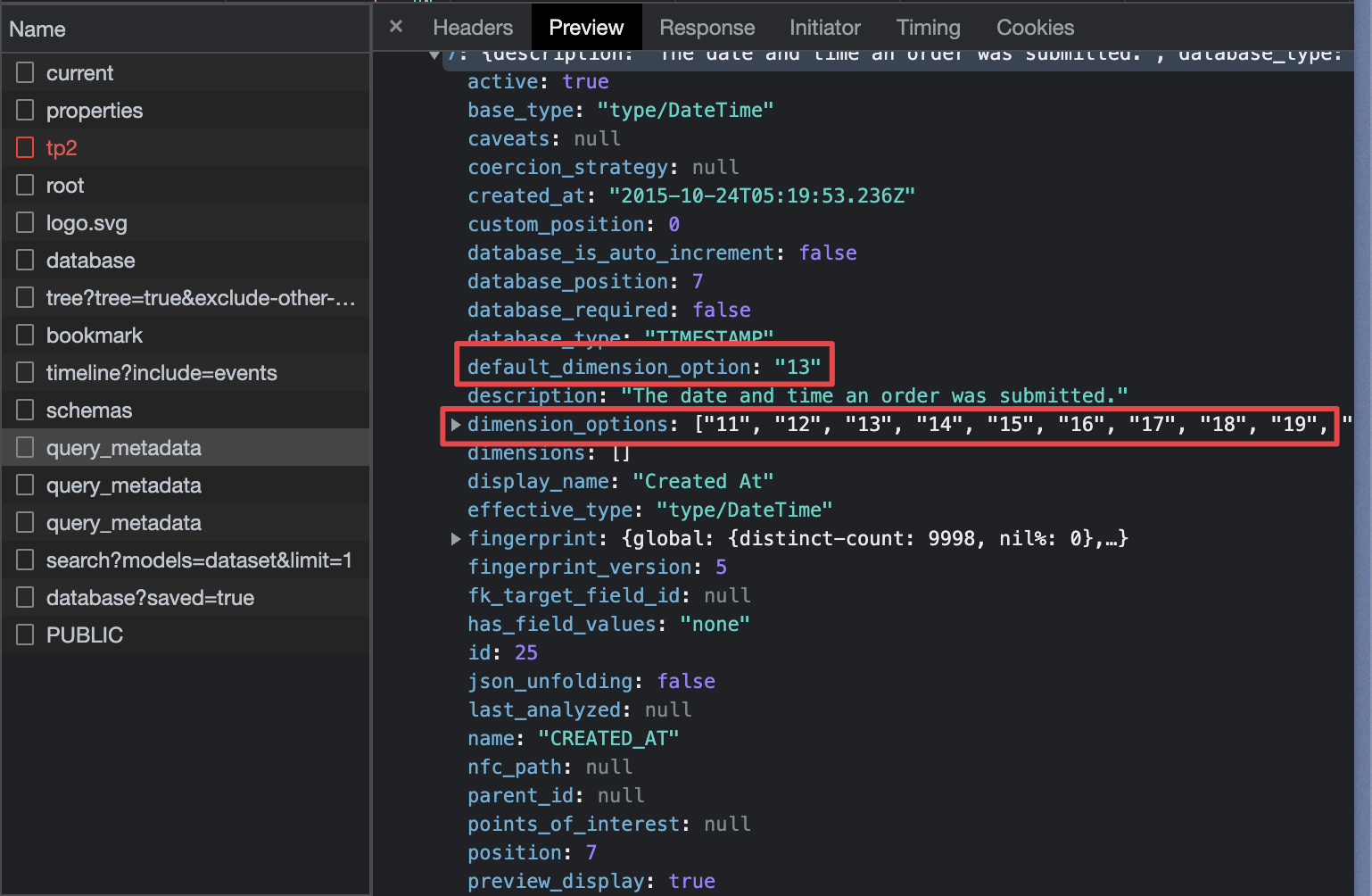The height and width of the screenshot is (896, 1372).
Task: Check the box beside the tp2 request
Action: pyautogui.click(x=24, y=147)
